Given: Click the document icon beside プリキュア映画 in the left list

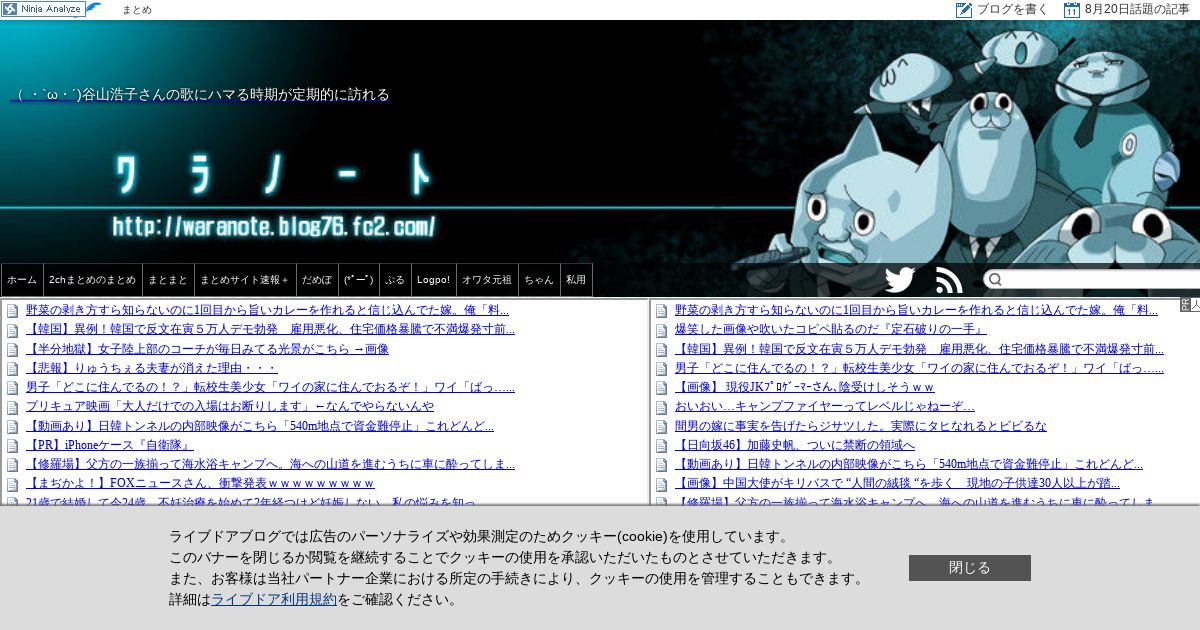Looking at the screenshot, I should click(x=13, y=407).
